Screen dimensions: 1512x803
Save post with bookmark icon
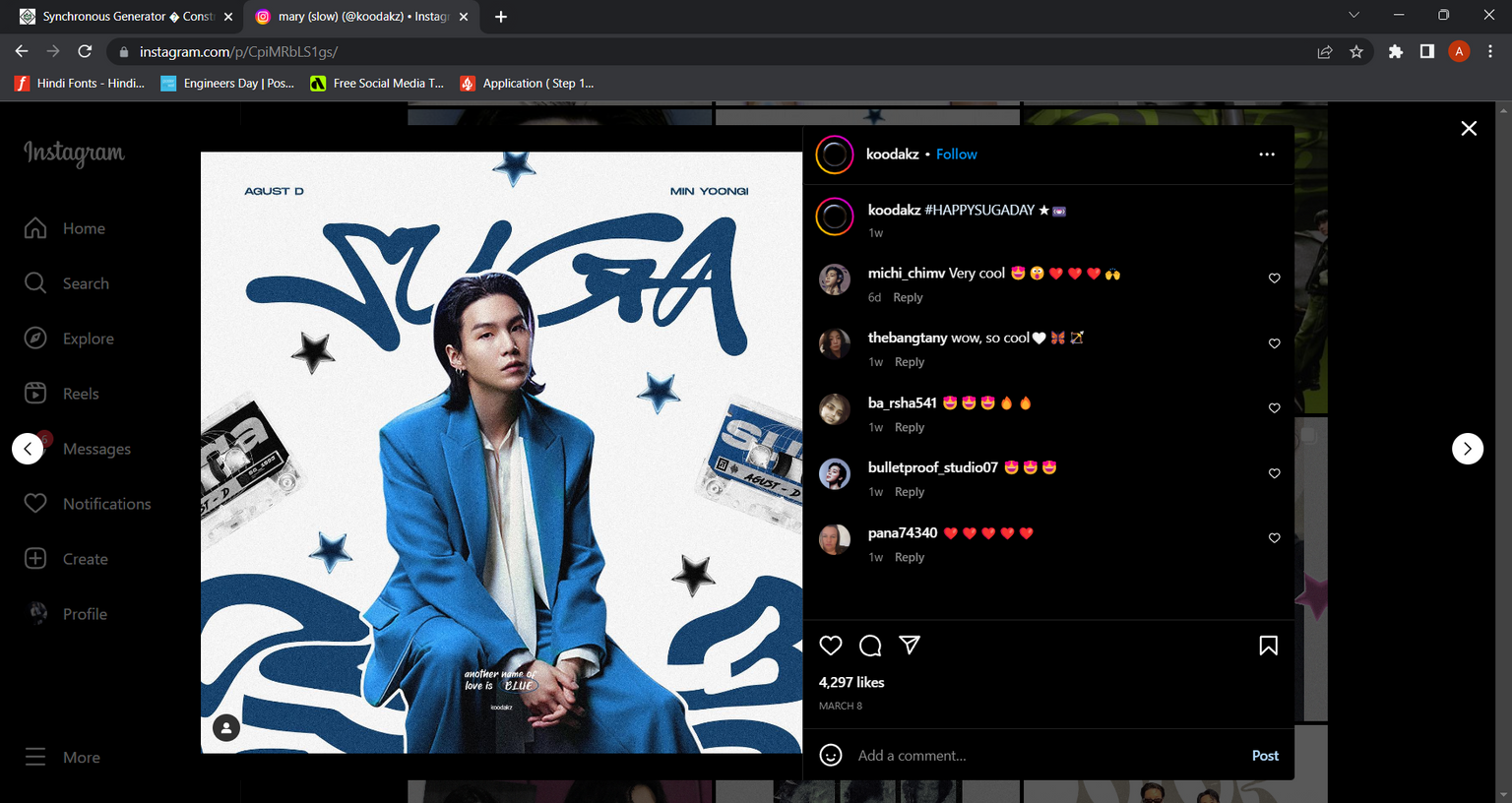(1269, 646)
